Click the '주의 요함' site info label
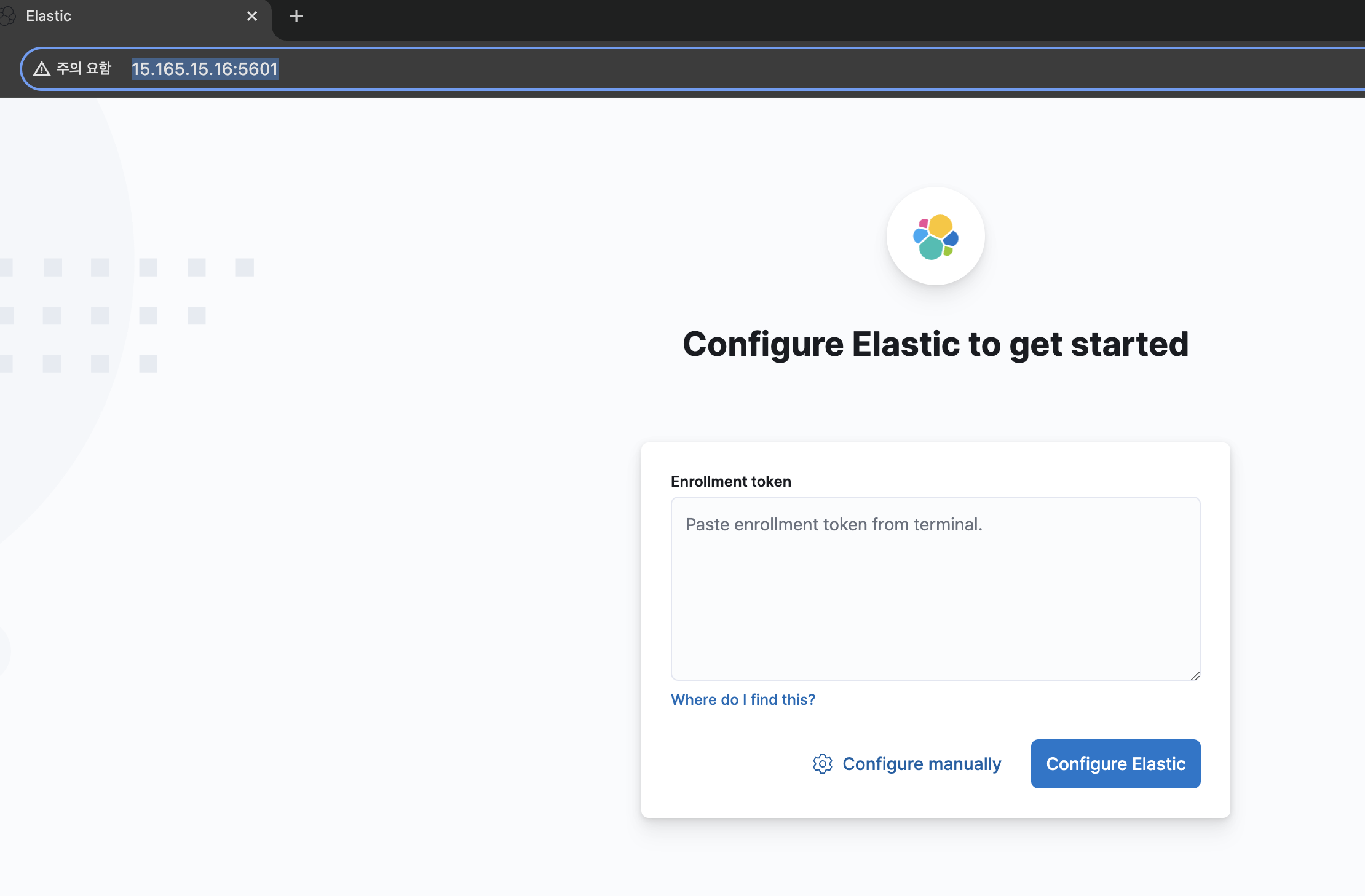The width and height of the screenshot is (1365, 896). coord(84,68)
